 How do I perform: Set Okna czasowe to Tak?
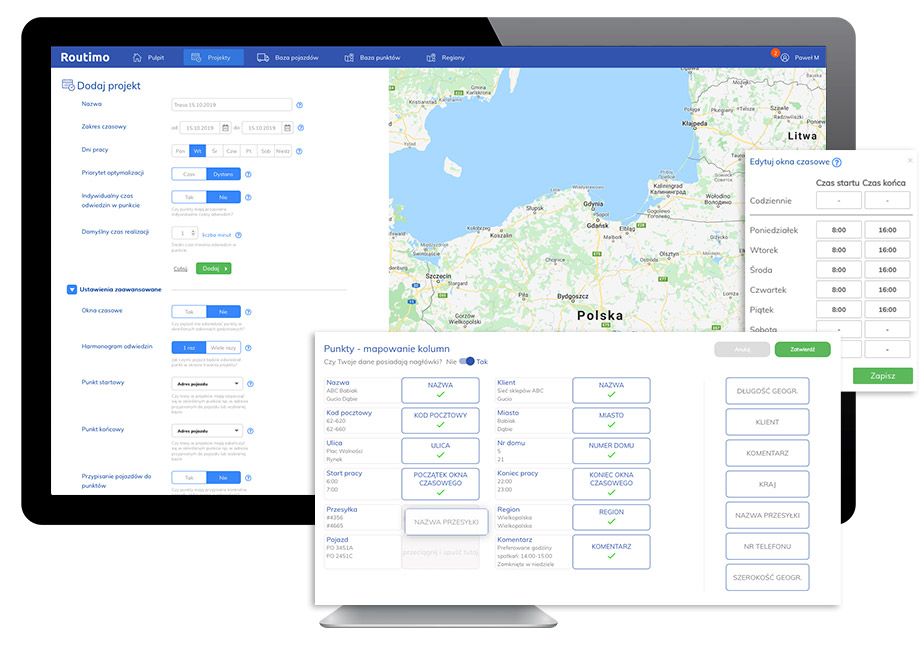coord(189,312)
